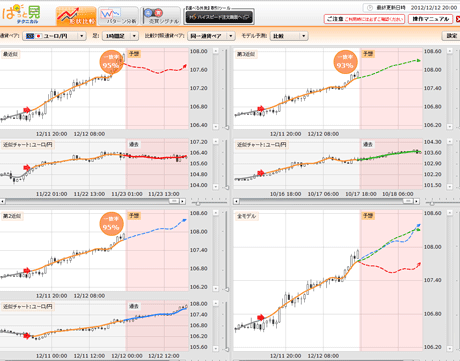The width and height of the screenshot is (460, 361).
Task: Click the red arrow marker on the 11/22 近似チャート
Action: pyautogui.click(x=27, y=167)
